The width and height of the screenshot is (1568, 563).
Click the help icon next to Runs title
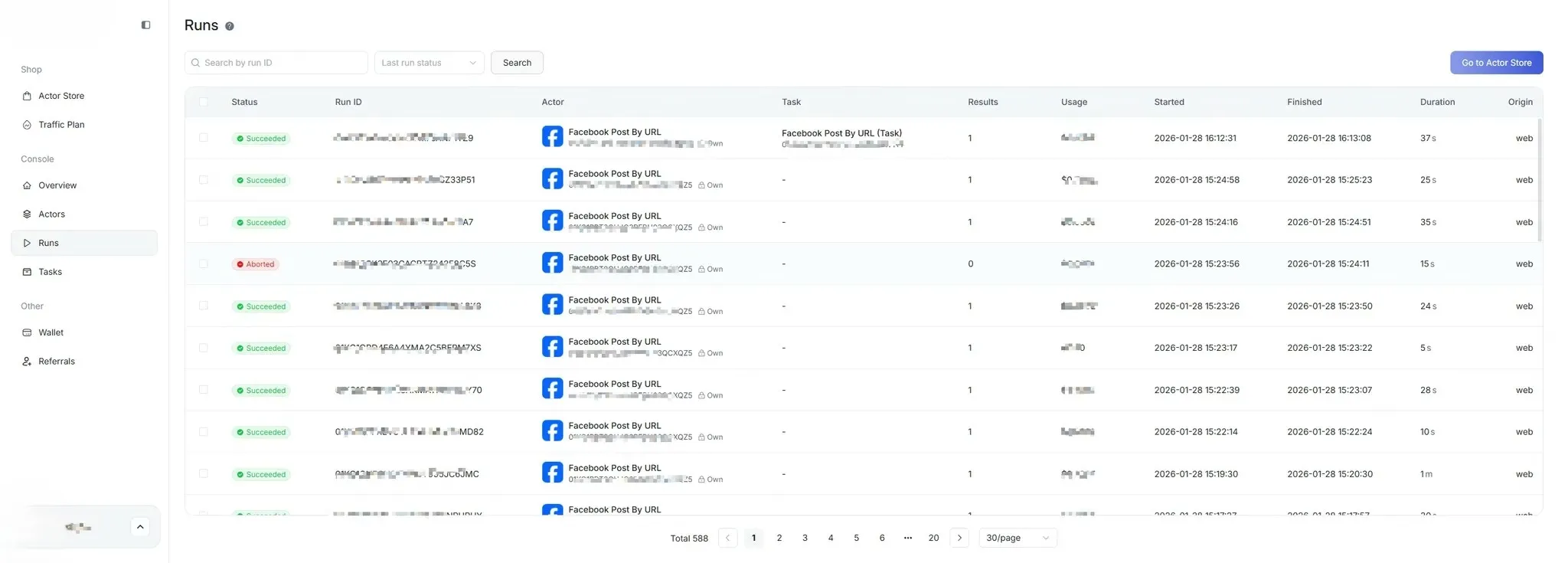229,26
